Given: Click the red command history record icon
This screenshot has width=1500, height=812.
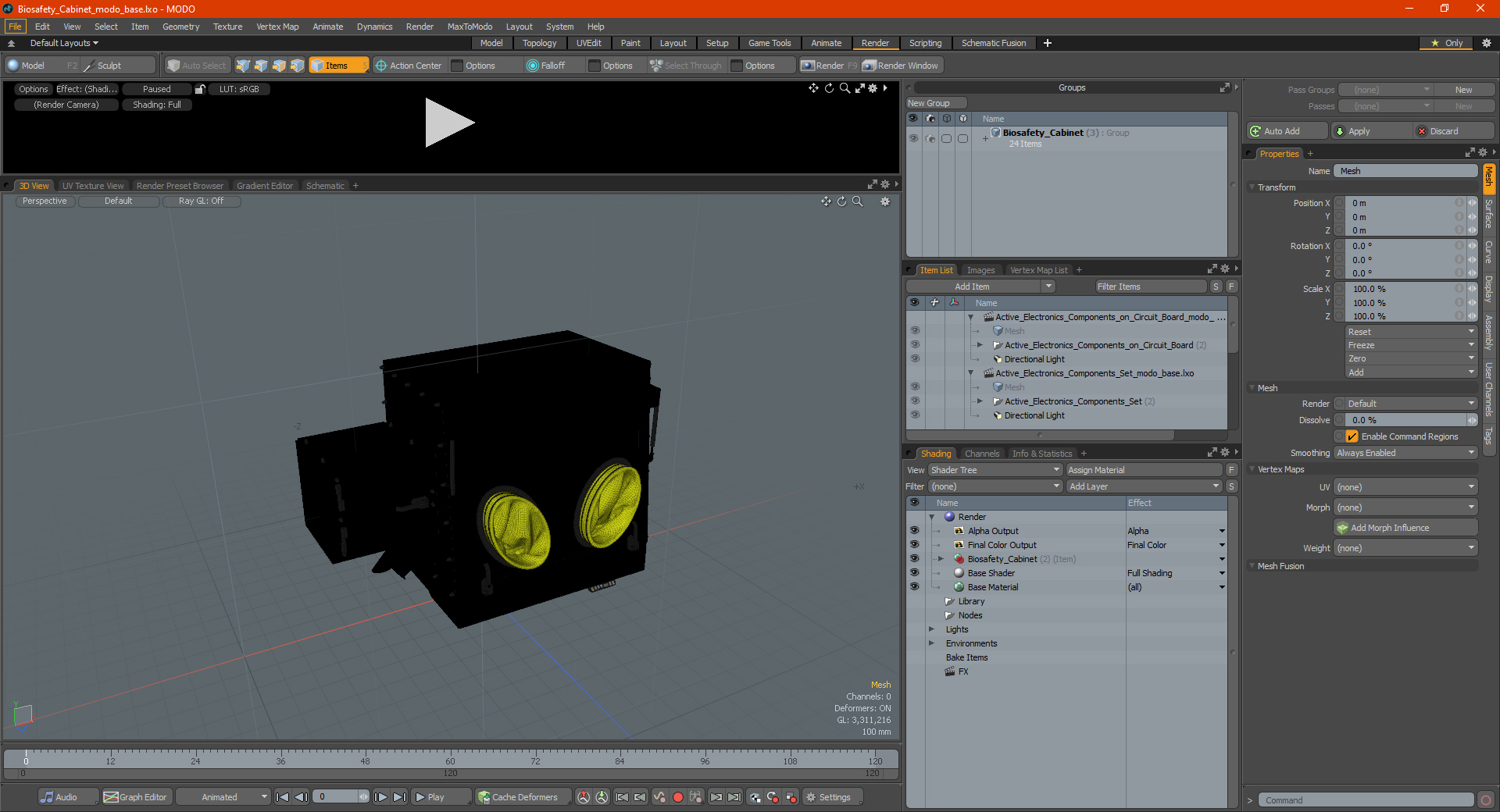Looking at the screenshot, I should pyautogui.click(x=1486, y=800).
